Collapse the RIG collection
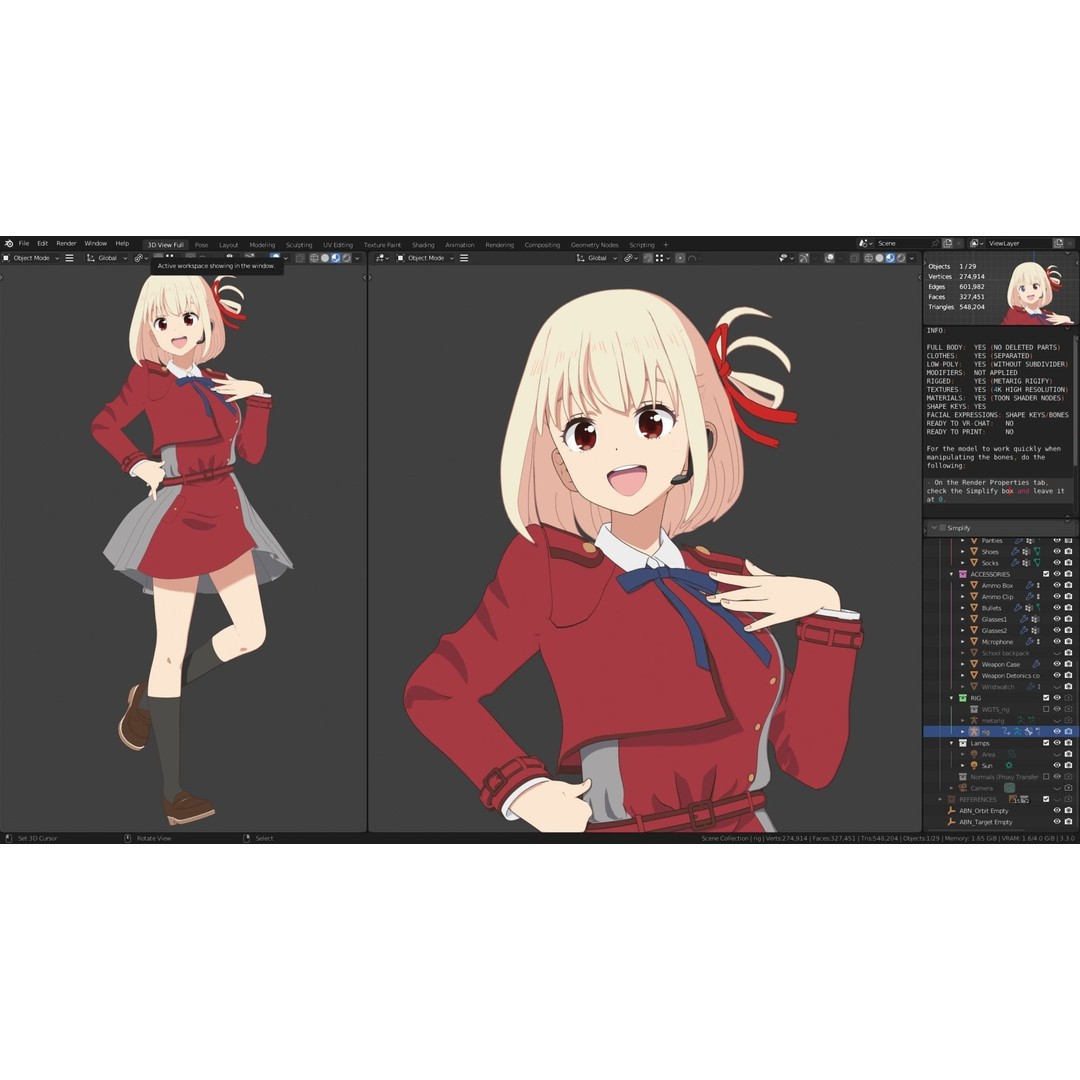 951,698
